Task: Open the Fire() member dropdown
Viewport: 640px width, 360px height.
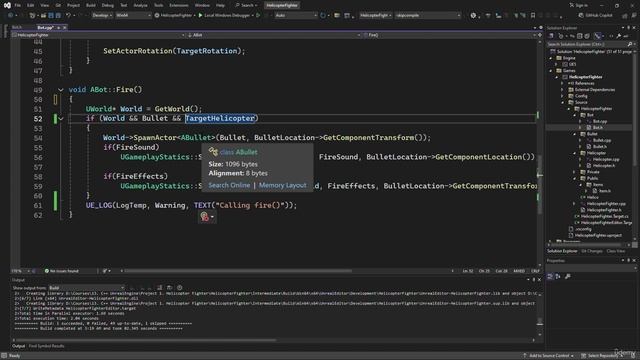Action: pyautogui.click(x=450, y=35)
